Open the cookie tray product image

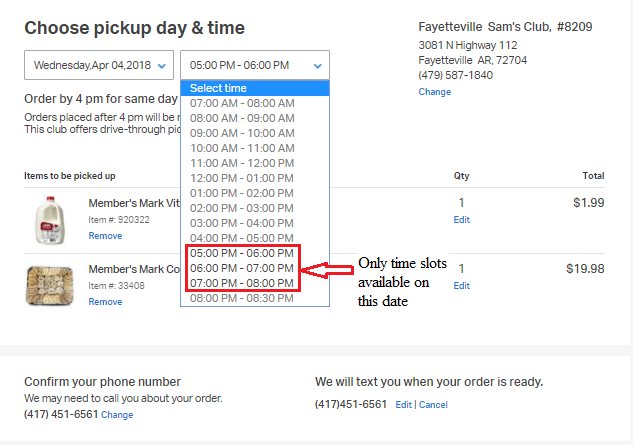pos(48,284)
